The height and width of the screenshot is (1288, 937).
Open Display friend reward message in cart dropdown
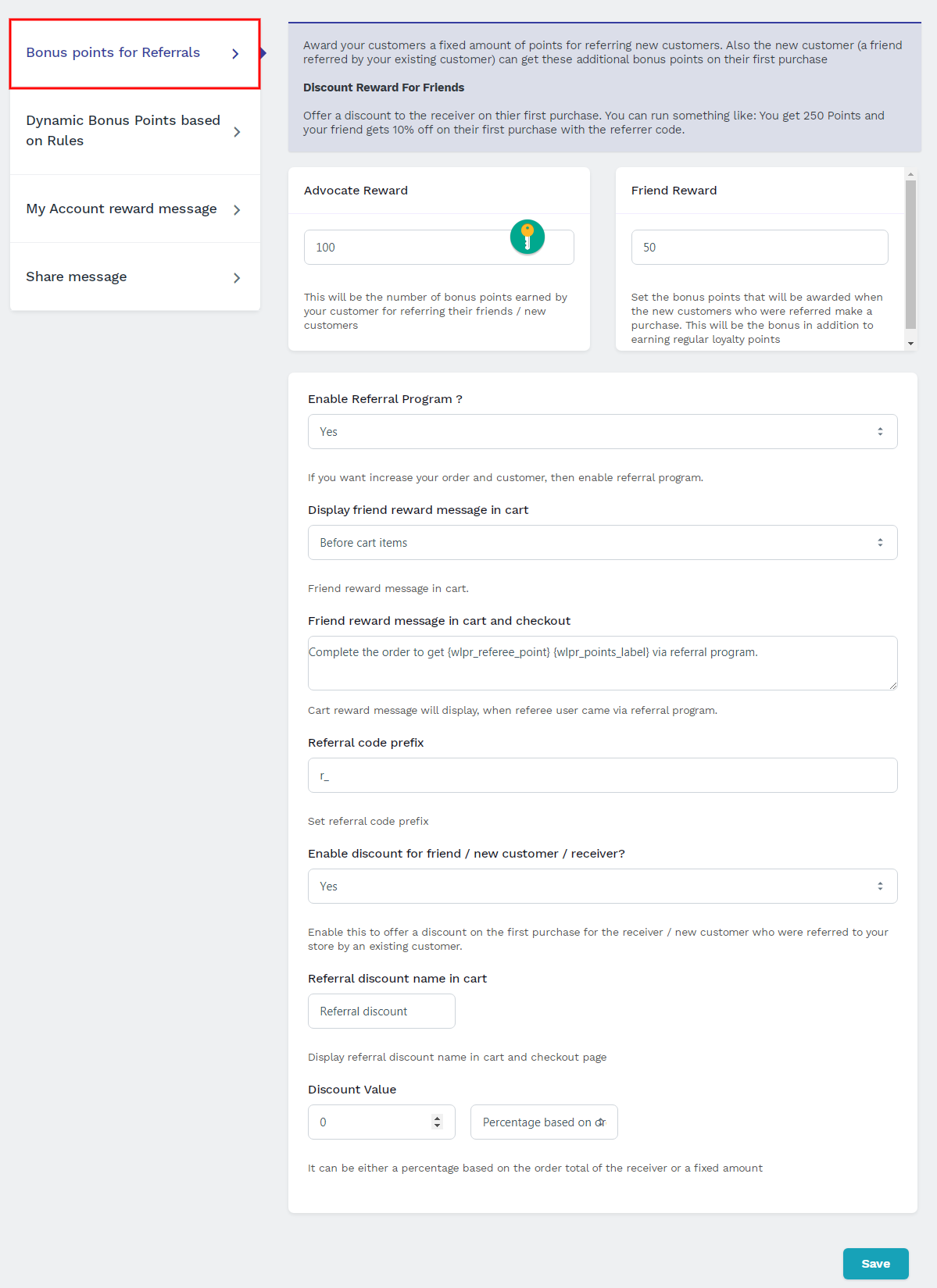(x=603, y=543)
